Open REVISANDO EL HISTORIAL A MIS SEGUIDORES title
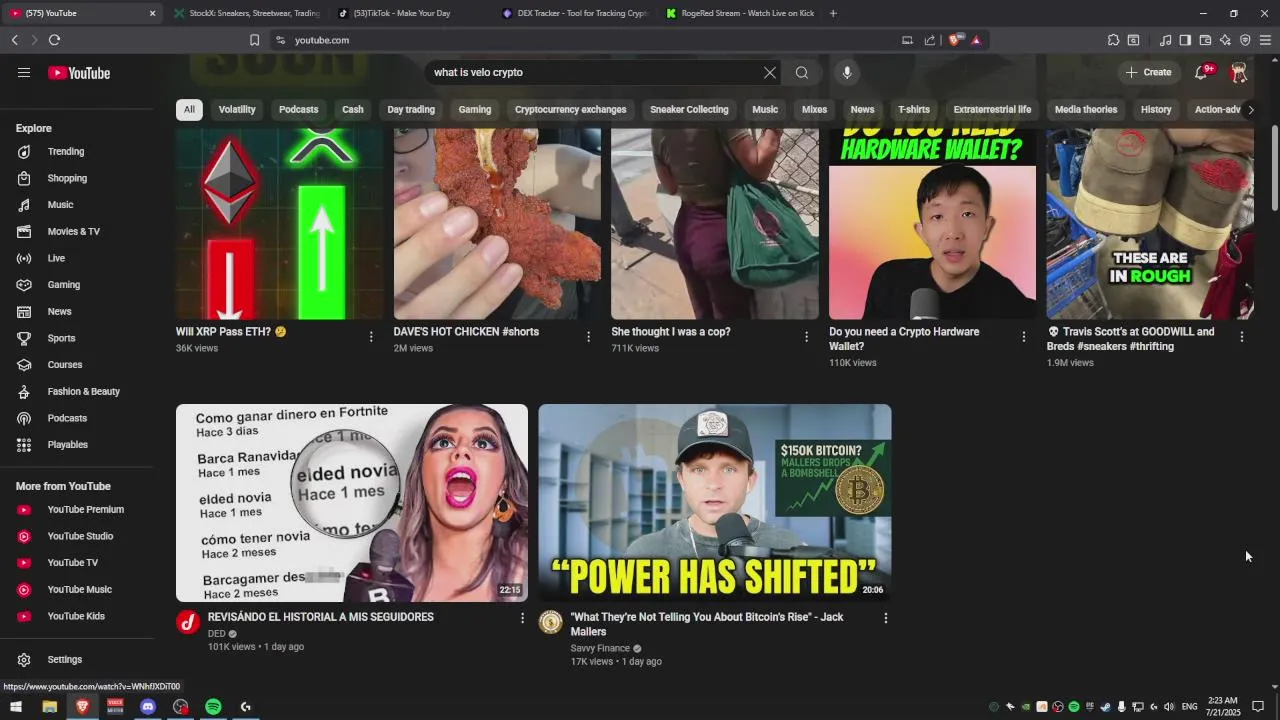Image resolution: width=1280 pixels, height=720 pixels. pos(320,617)
